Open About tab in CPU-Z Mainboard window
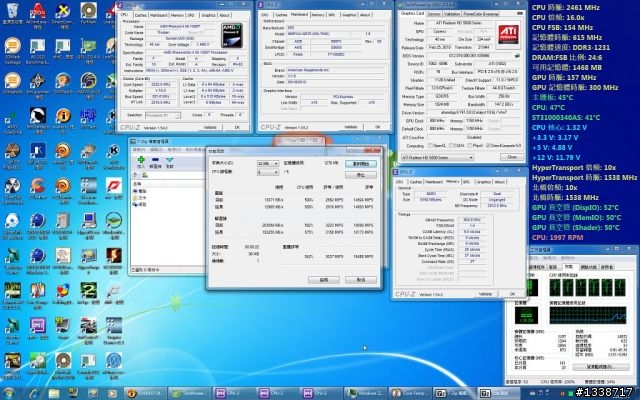640x400 pixels. (365, 15)
